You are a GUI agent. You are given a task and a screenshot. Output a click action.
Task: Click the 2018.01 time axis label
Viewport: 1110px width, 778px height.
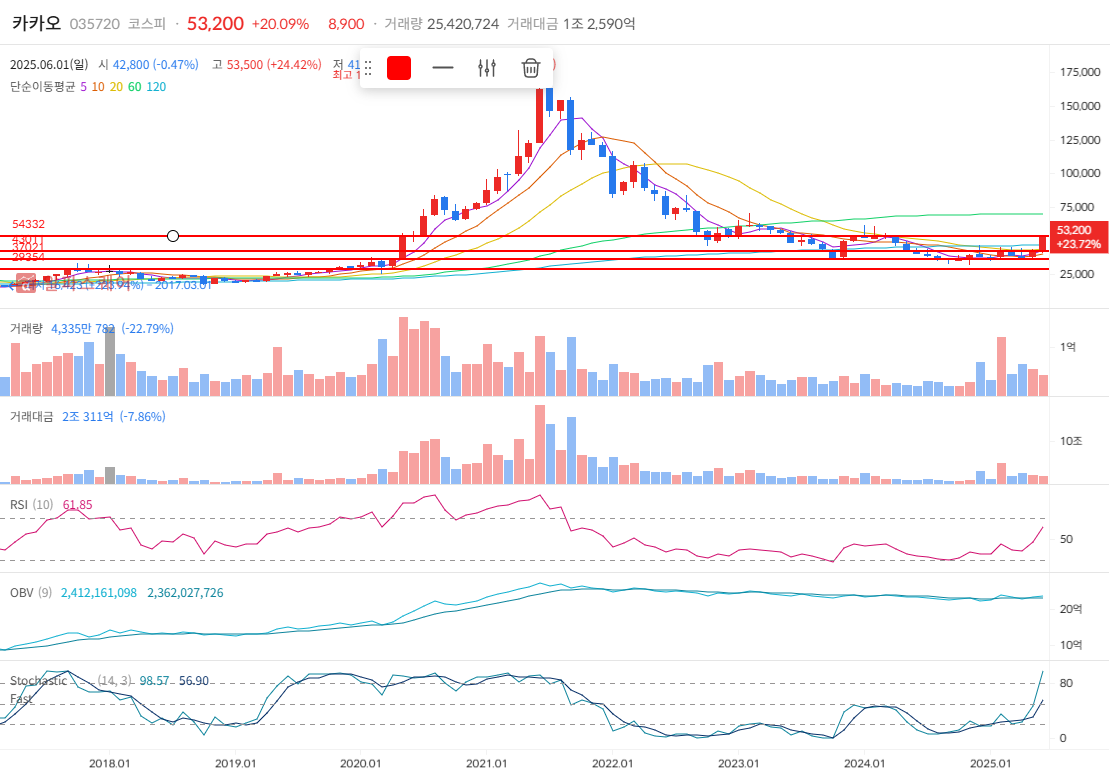[x=110, y=763]
